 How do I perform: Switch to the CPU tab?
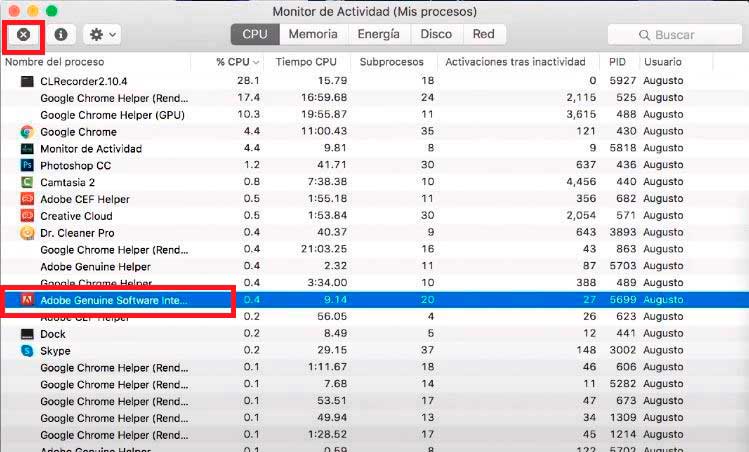pyautogui.click(x=255, y=34)
